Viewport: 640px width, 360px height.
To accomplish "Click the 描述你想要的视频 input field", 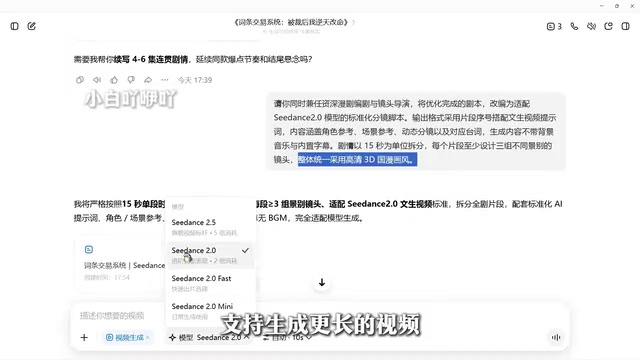I will click(x=112, y=316).
